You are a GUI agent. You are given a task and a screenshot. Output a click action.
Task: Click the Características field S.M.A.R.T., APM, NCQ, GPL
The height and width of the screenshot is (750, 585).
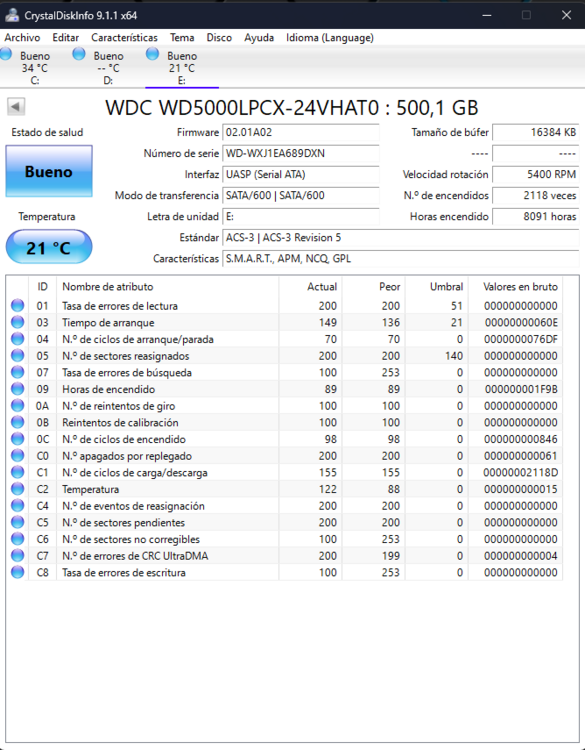pyautogui.click(x=401, y=259)
